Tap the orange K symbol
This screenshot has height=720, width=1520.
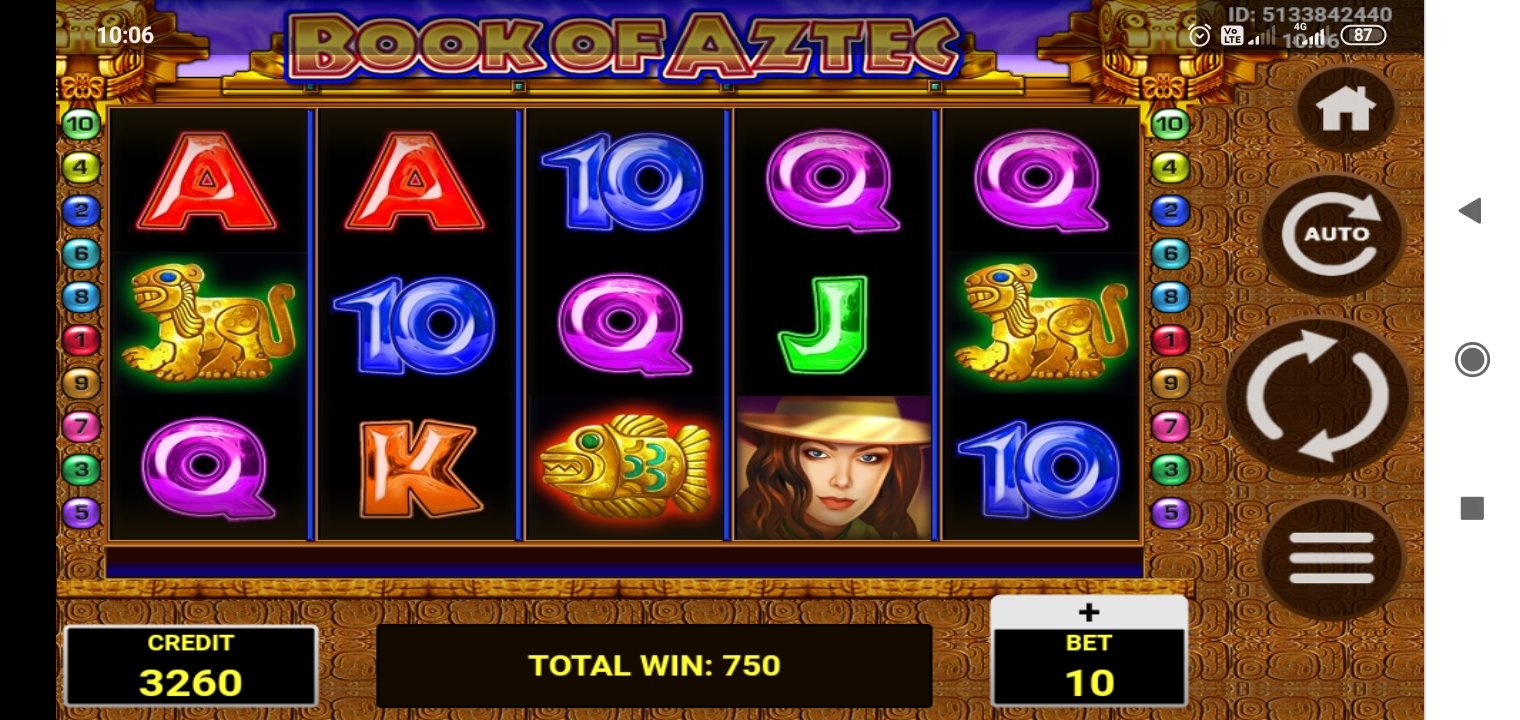pyautogui.click(x=417, y=469)
